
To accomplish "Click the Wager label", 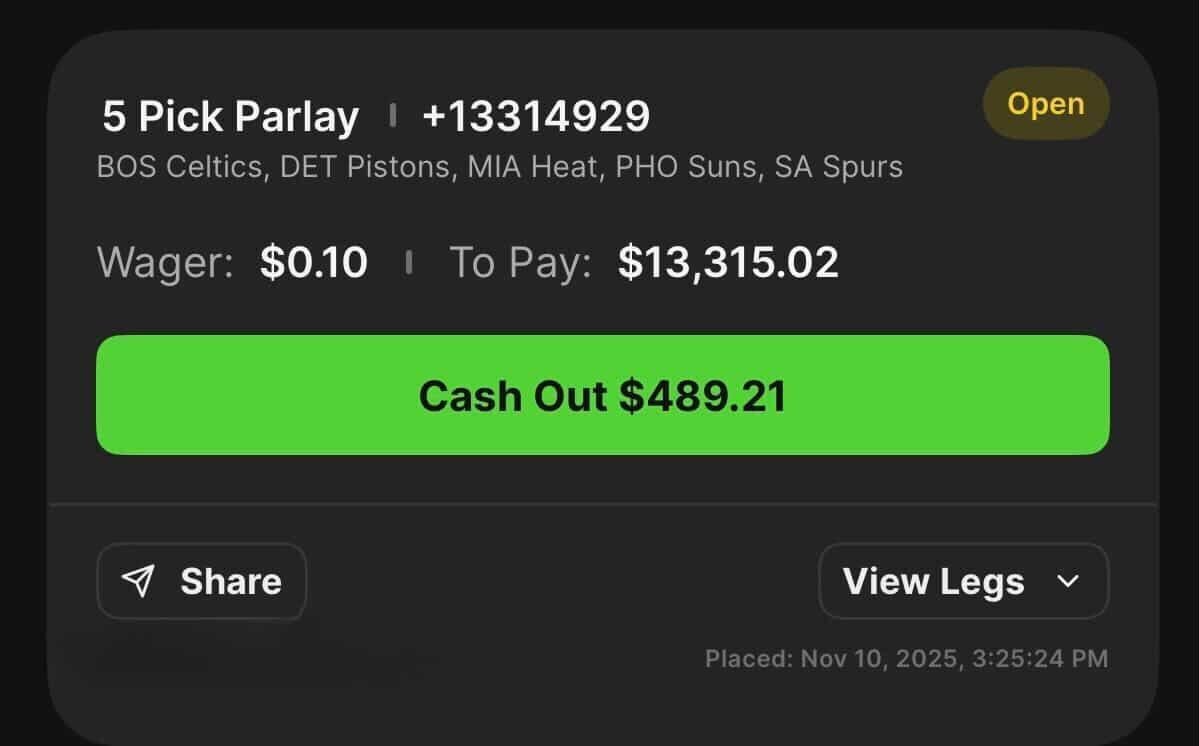I will point(165,263).
